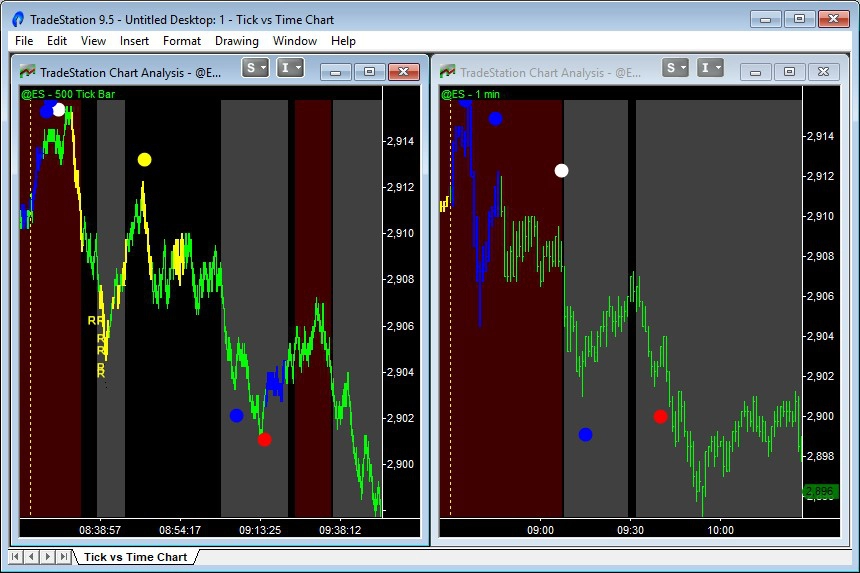Click the white dot marker in 1 min chart
Image resolution: width=860 pixels, height=573 pixels.
pos(561,171)
